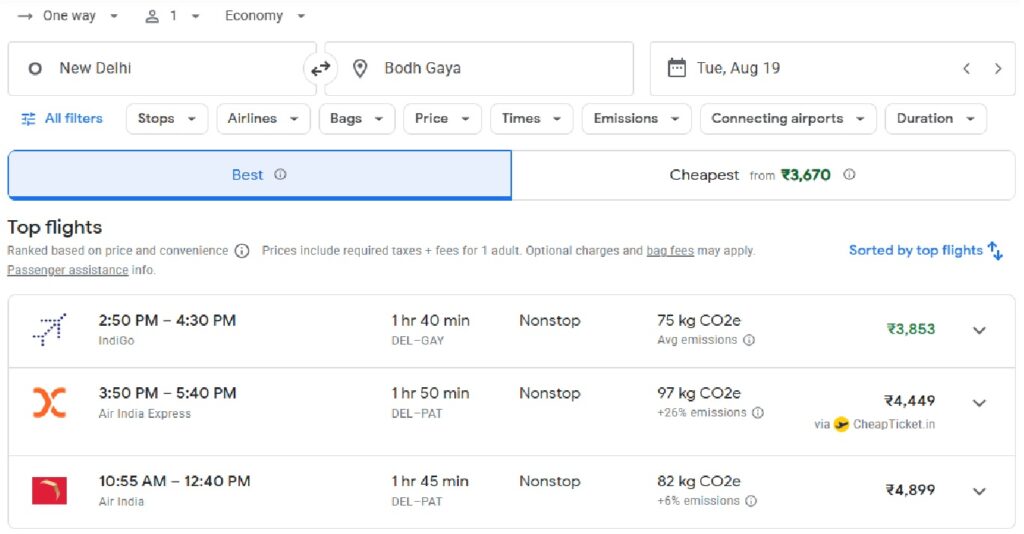1024x534 pixels.
Task: Click the 2:50 PM – 4:30 PM flight time
Action: pyautogui.click(x=167, y=321)
